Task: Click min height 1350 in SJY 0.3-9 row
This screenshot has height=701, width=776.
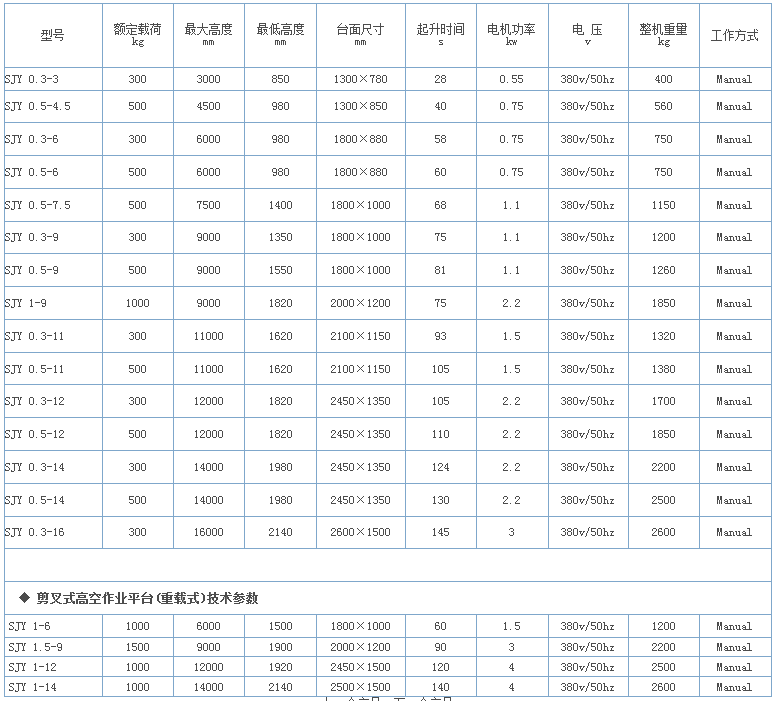Action: pyautogui.click(x=281, y=237)
